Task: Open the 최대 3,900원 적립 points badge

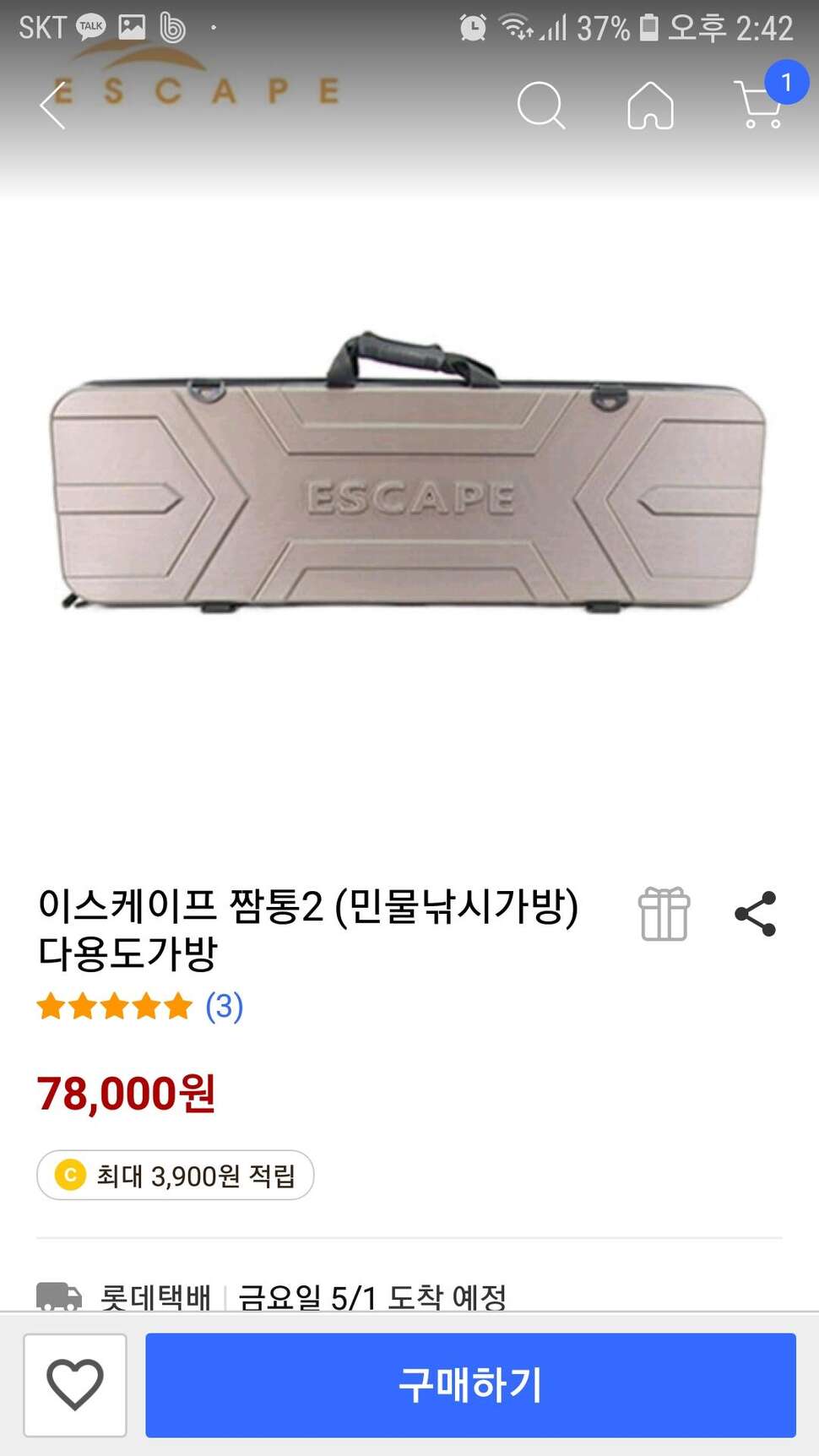Action: click(x=176, y=1175)
